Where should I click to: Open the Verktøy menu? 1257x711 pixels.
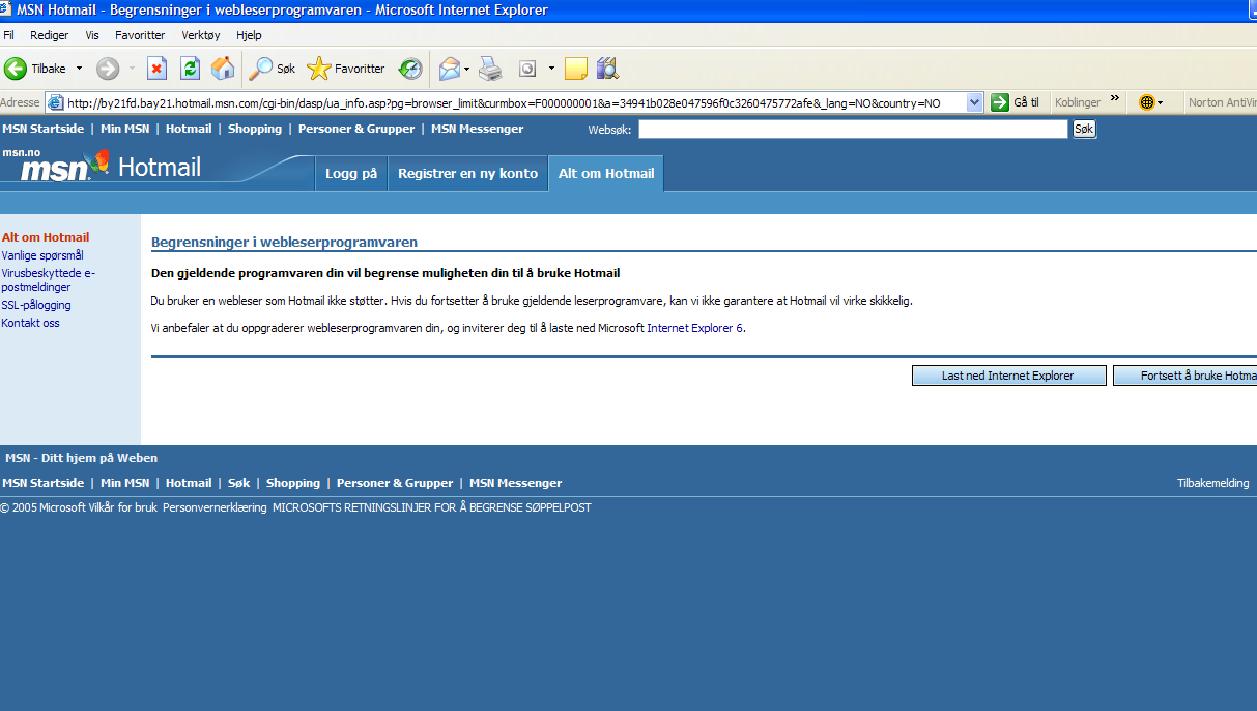pos(201,34)
